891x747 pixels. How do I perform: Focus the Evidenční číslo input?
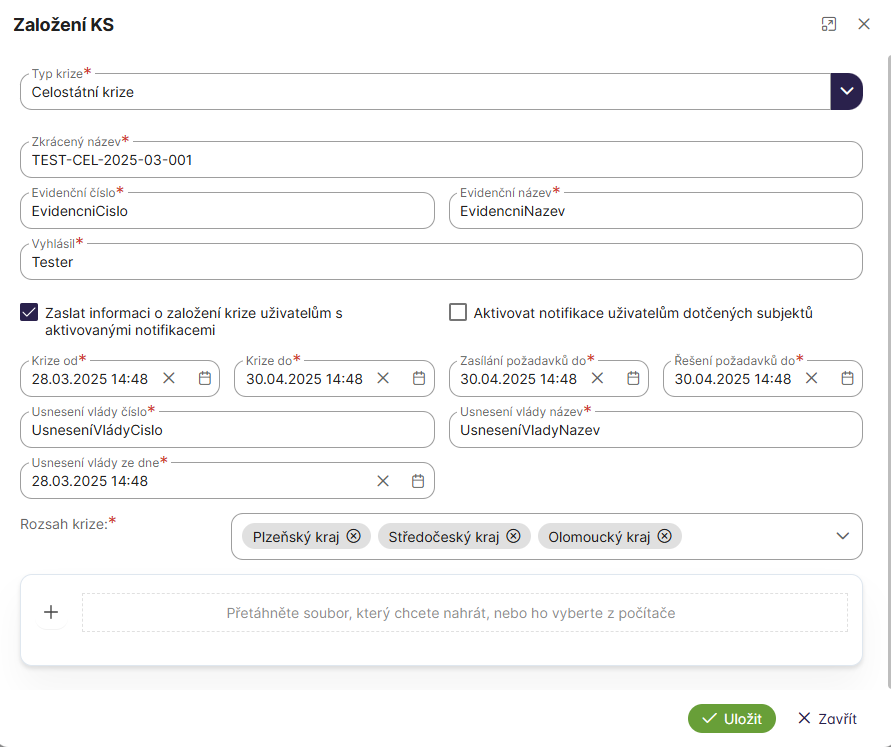coord(227,211)
